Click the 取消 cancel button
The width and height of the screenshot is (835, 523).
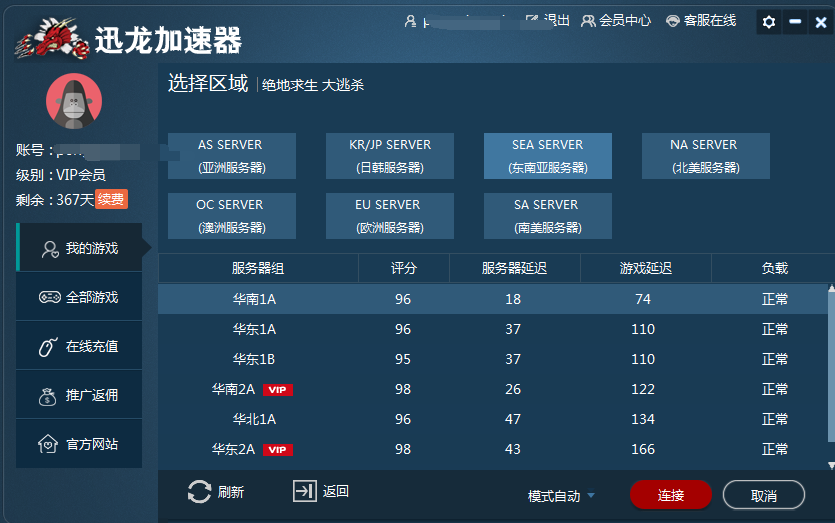click(764, 495)
